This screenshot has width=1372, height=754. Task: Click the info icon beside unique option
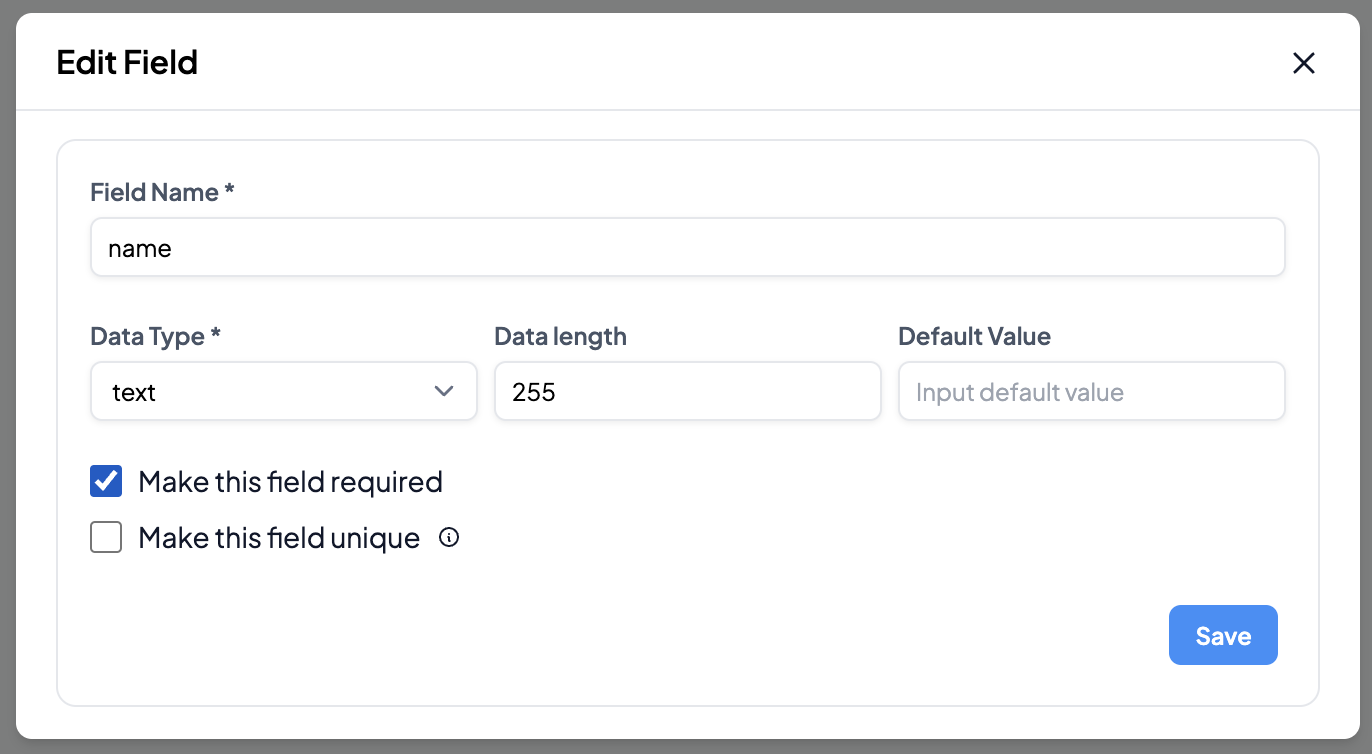pyautogui.click(x=450, y=538)
